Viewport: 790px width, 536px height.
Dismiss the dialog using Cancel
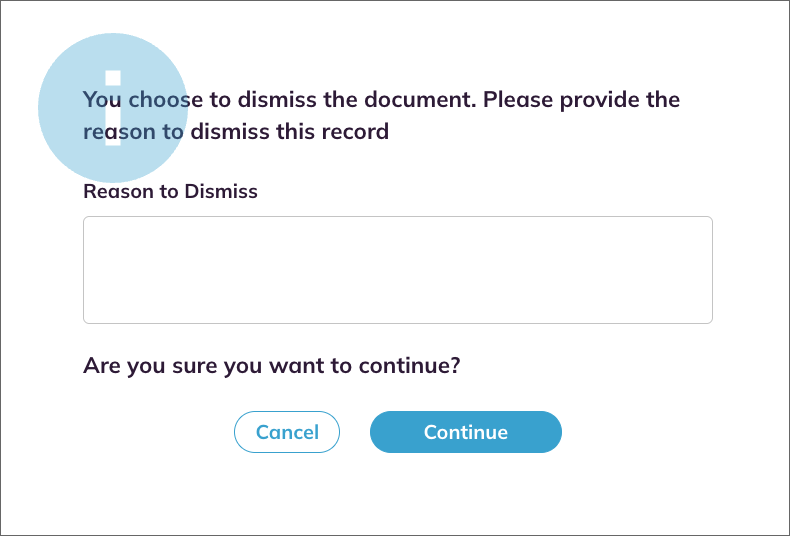[287, 432]
